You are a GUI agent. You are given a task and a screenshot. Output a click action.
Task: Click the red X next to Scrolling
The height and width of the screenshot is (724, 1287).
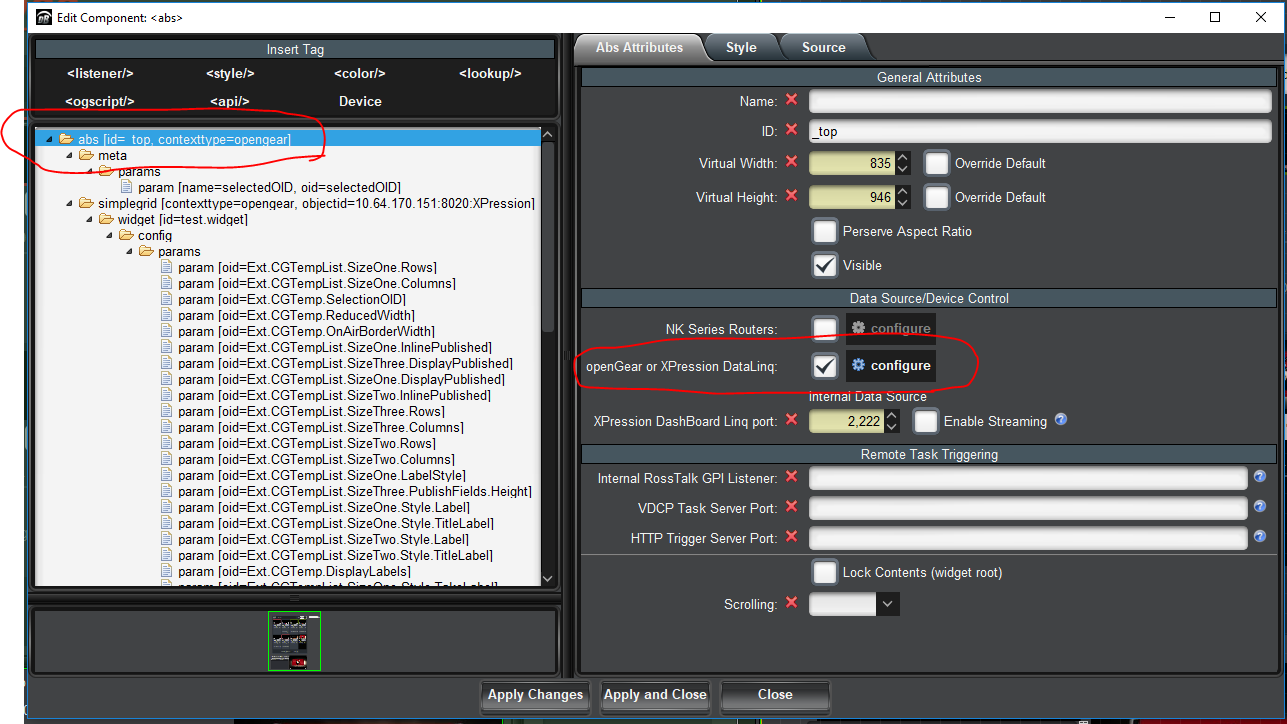(792, 603)
